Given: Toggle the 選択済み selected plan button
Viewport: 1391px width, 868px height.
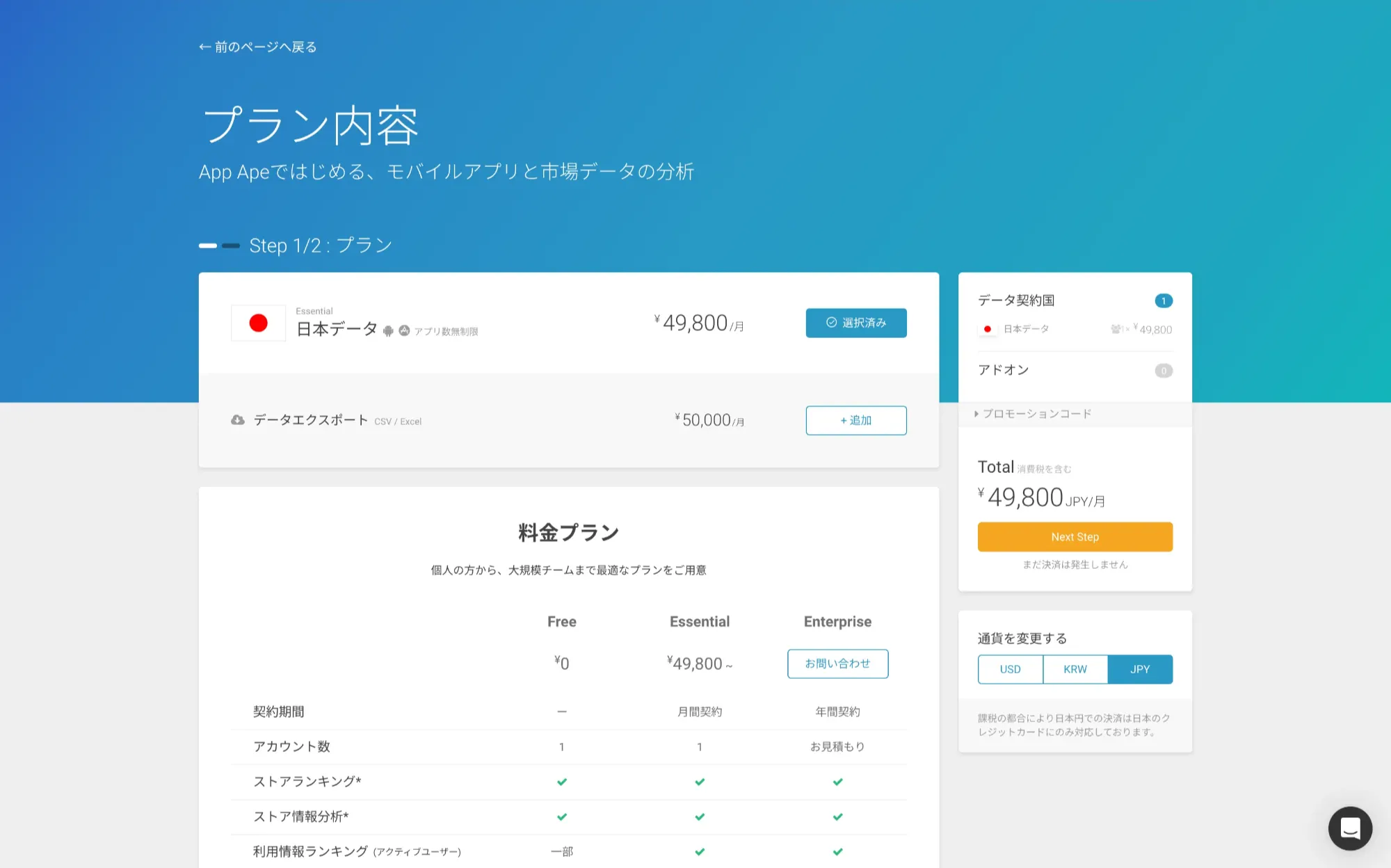Looking at the screenshot, I should pos(855,323).
